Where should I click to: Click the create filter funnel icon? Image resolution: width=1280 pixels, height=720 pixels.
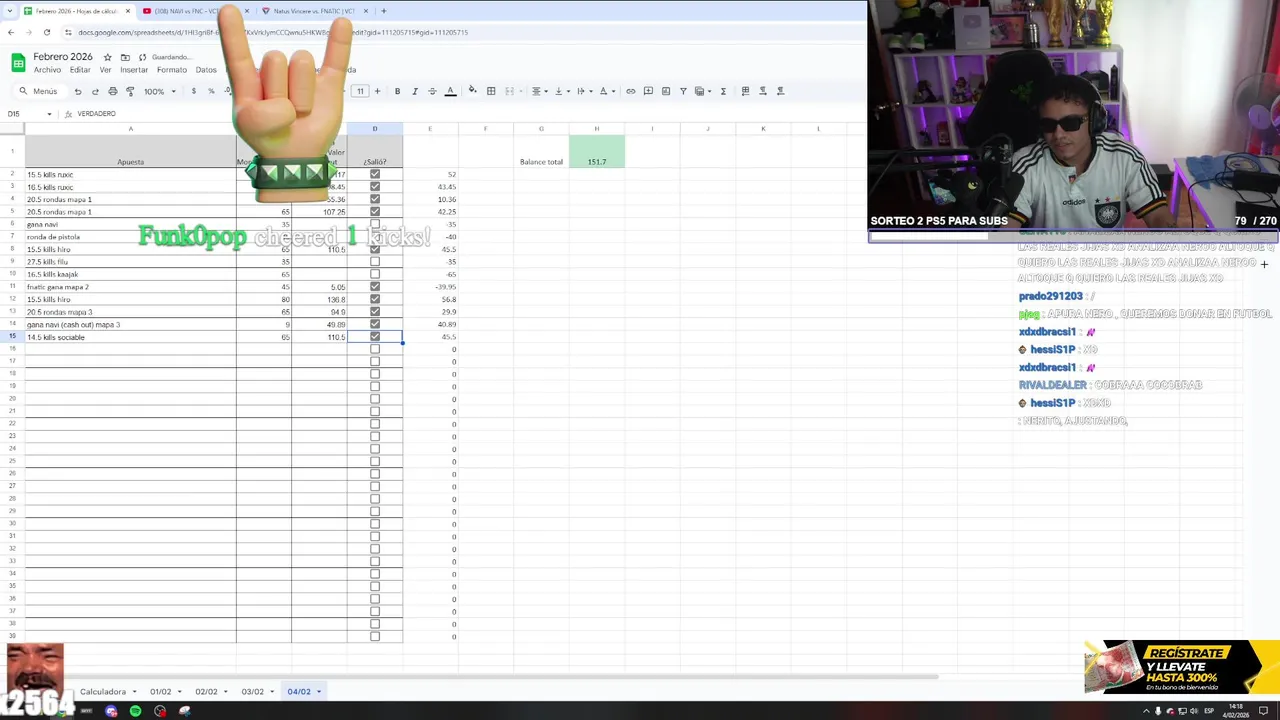tap(683, 91)
